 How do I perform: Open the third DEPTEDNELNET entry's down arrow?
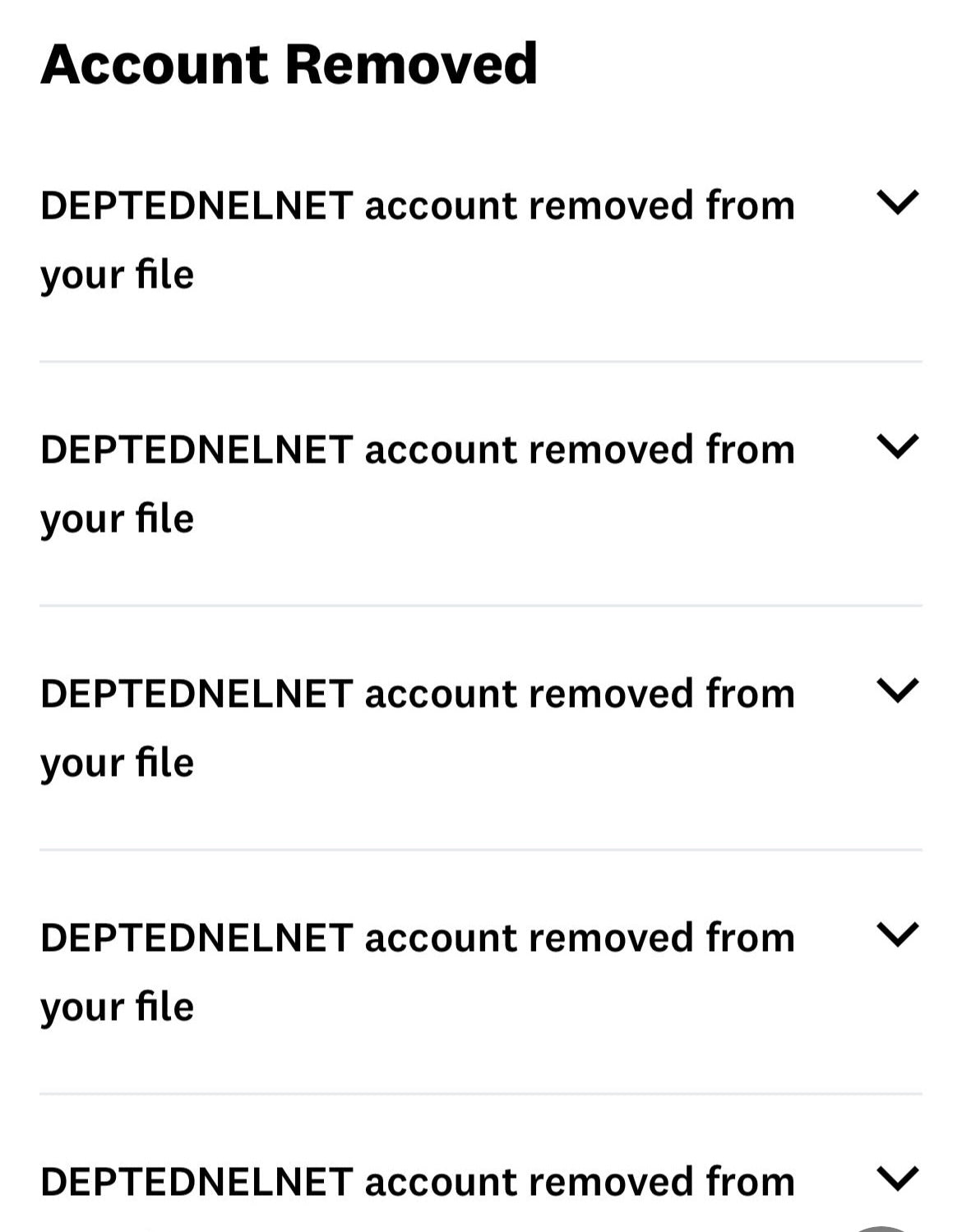click(897, 690)
